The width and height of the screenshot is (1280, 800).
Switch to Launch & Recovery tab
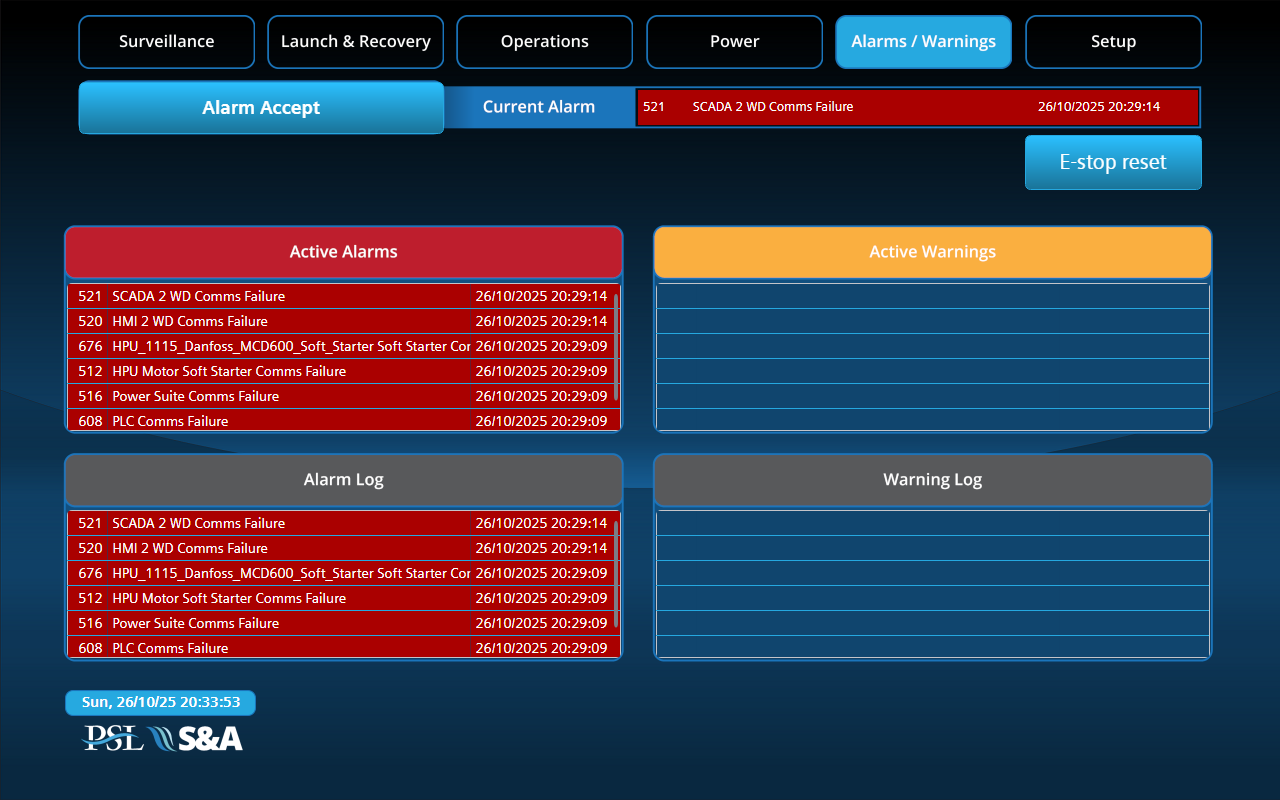click(355, 42)
